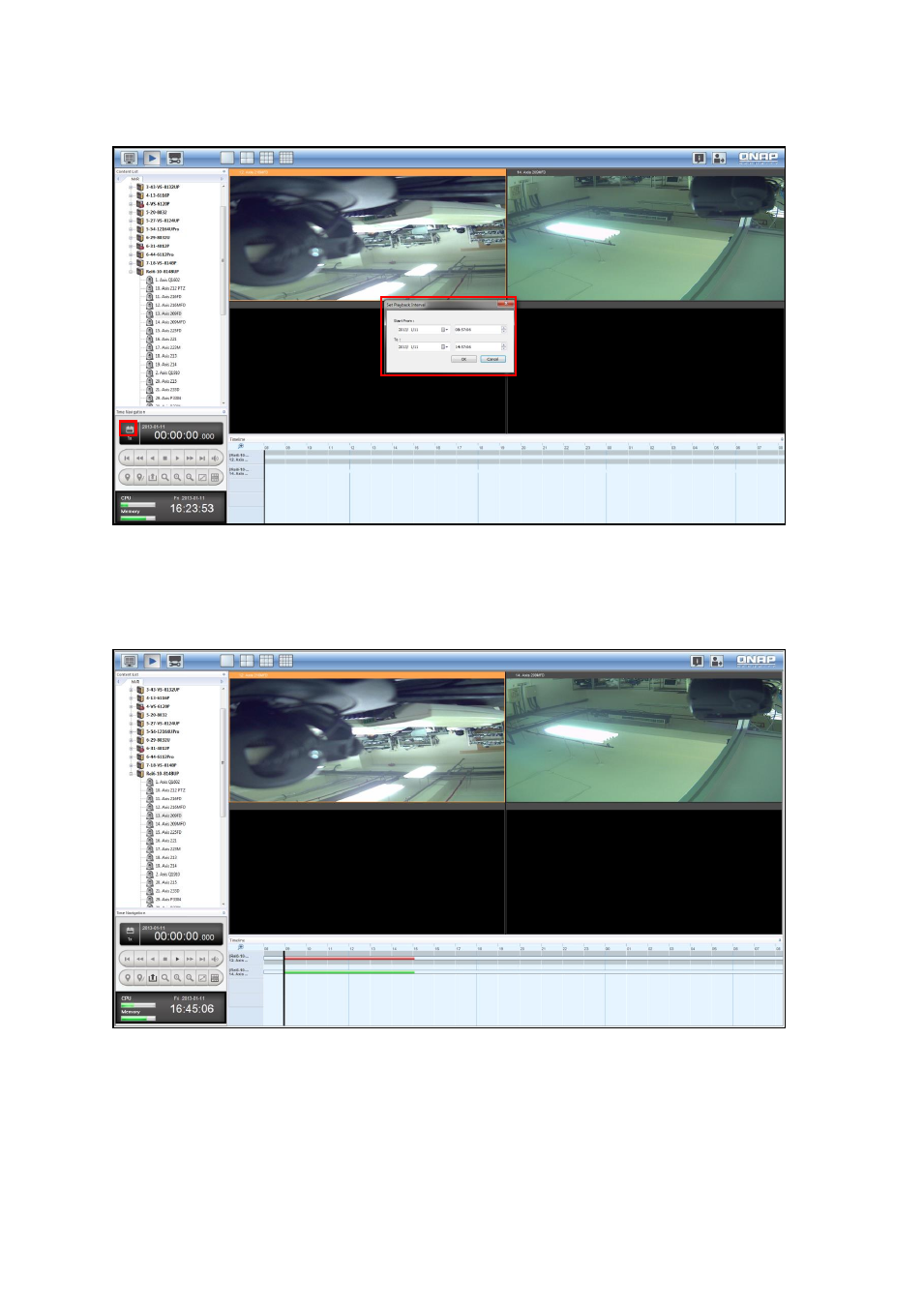Collapse the 8148UP NVR node in upper tree
This screenshot has height=1306, width=924.
pyautogui.click(x=132, y=272)
